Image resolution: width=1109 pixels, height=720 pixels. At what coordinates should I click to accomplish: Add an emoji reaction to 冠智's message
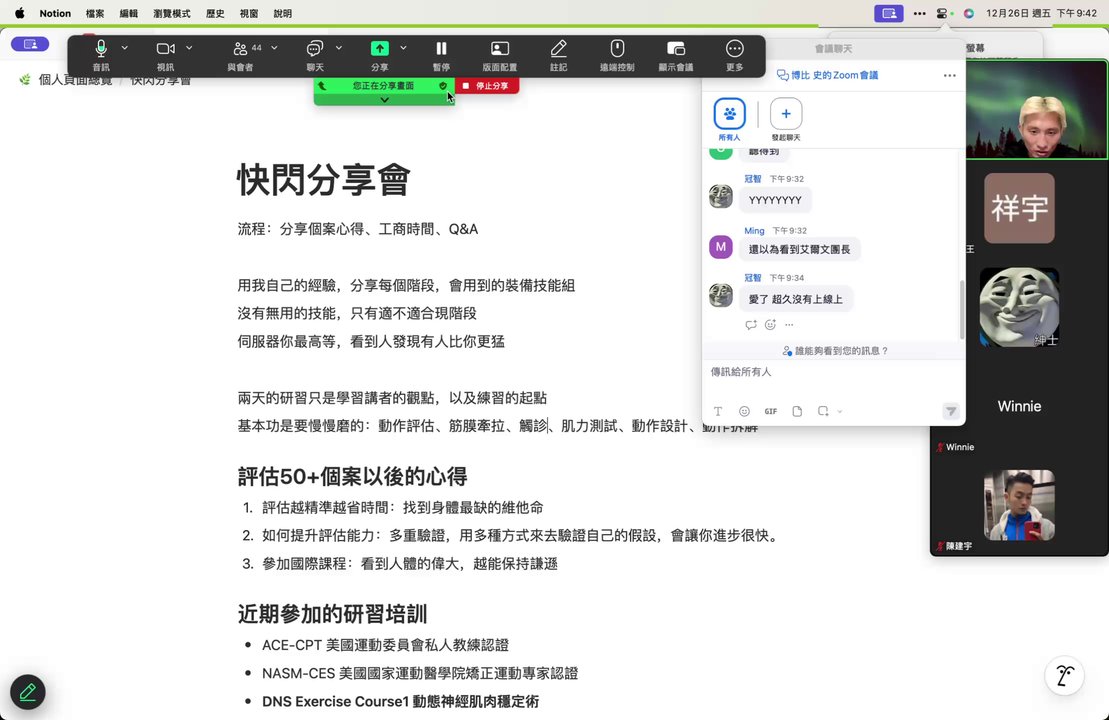[x=769, y=324]
